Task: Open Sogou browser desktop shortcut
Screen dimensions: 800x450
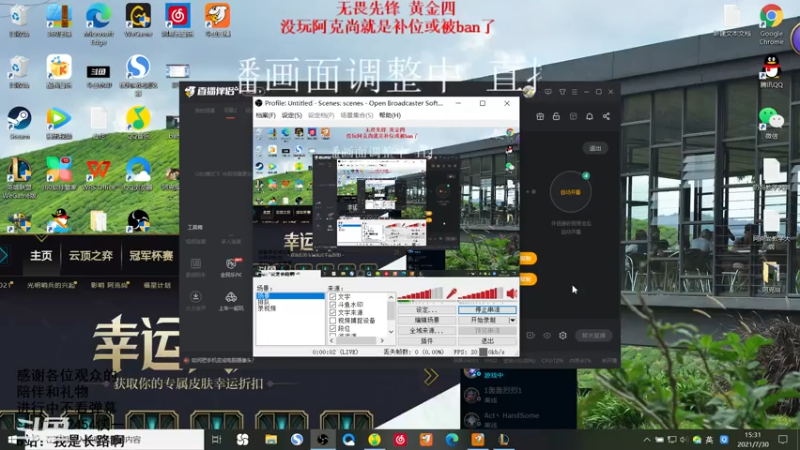Action: [x=138, y=75]
